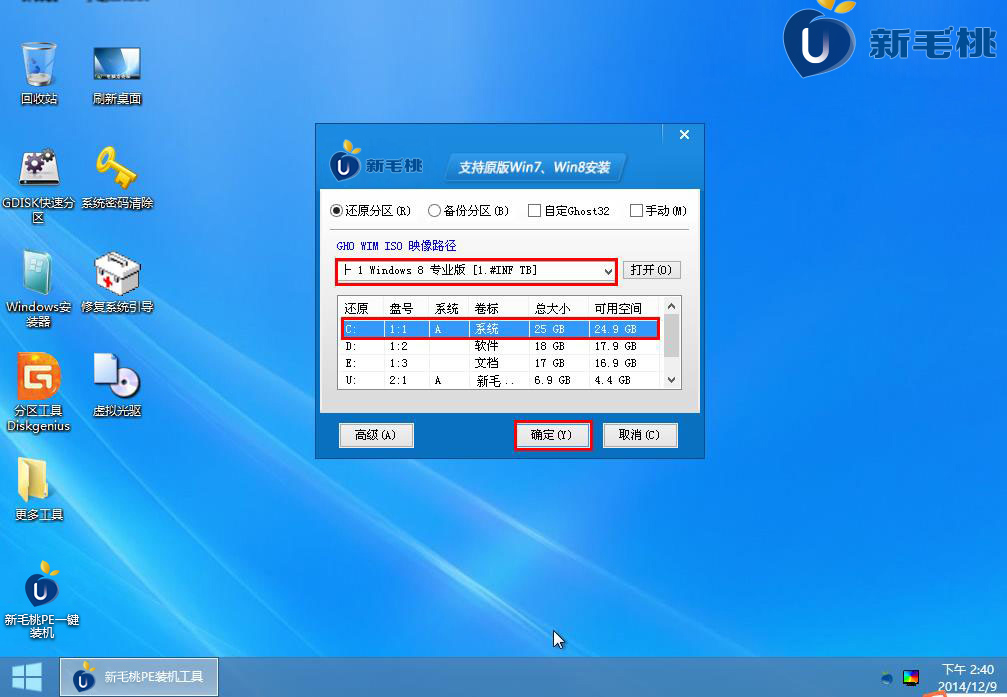Click the 高级(A) button
Image resolution: width=1007 pixels, height=697 pixels.
point(376,435)
